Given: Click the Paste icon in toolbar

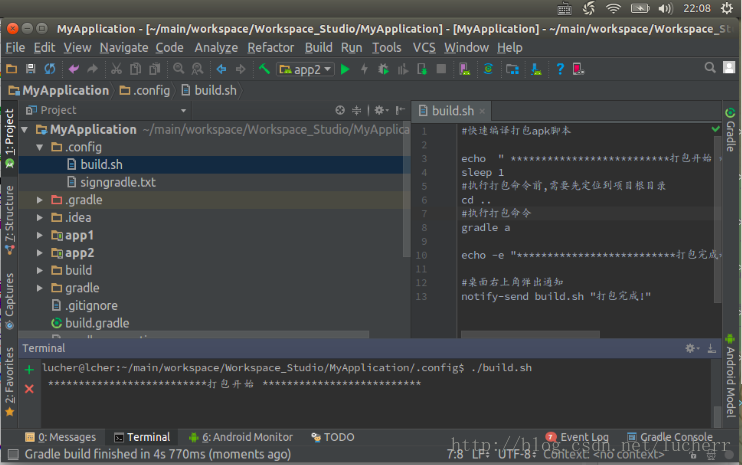Looking at the screenshot, I should (x=154, y=69).
